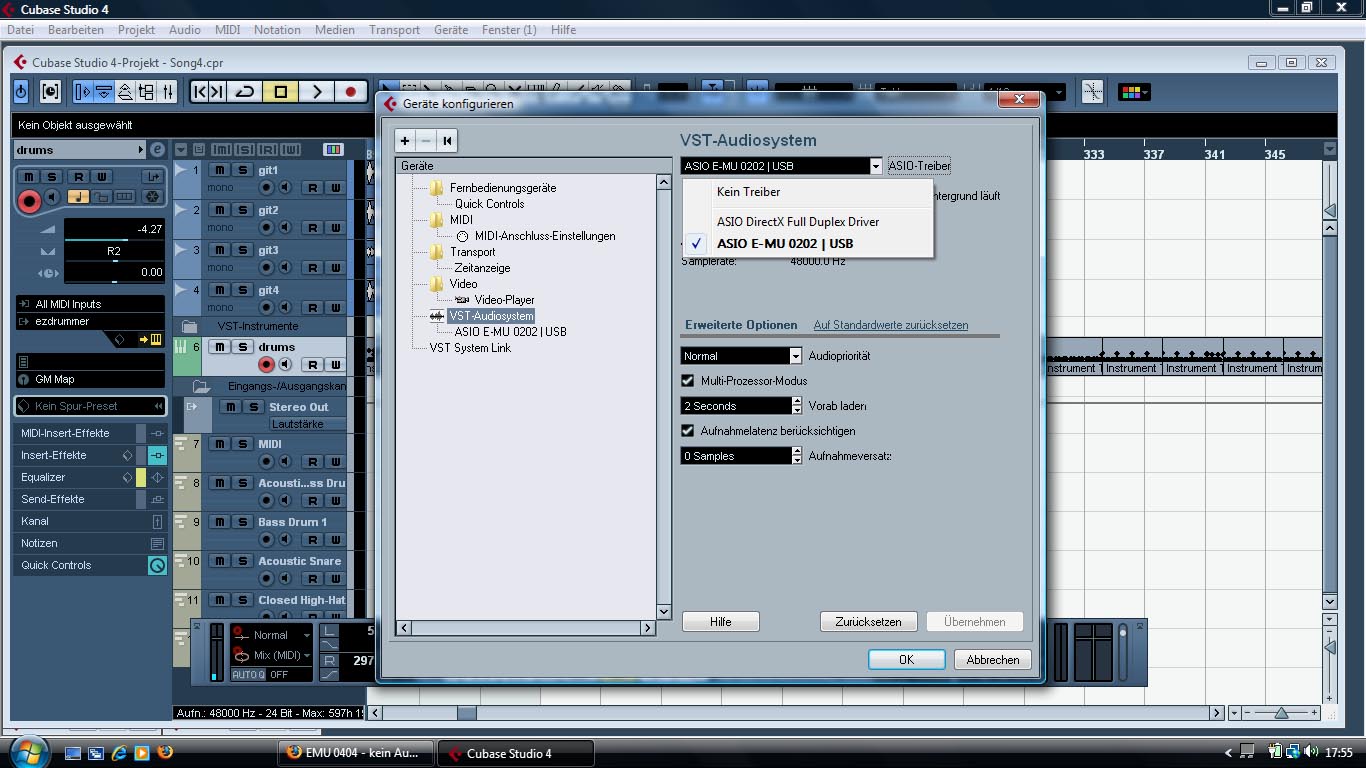Enable write automation on git4 track
The height and width of the screenshot is (768, 1366).
(335, 308)
